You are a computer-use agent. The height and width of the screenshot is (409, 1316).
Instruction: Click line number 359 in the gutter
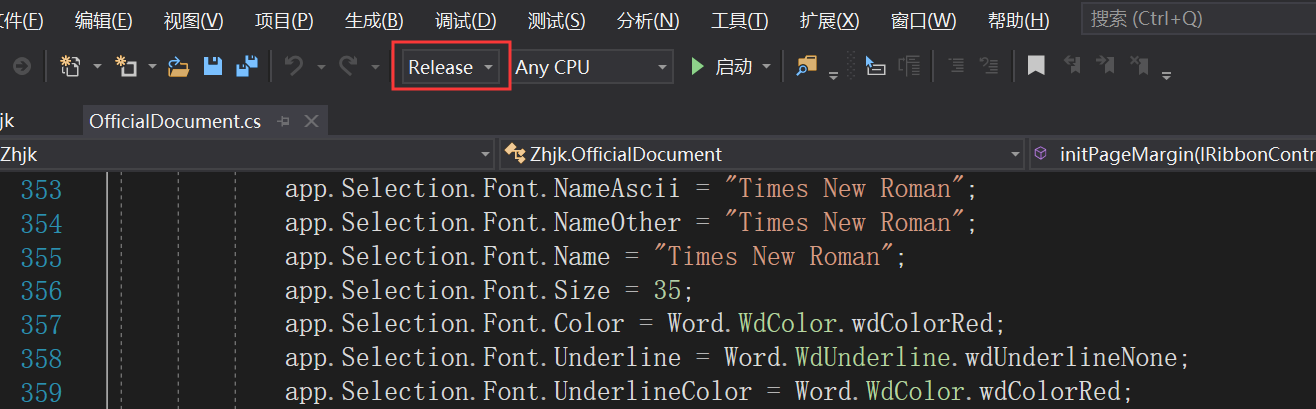[41, 392]
